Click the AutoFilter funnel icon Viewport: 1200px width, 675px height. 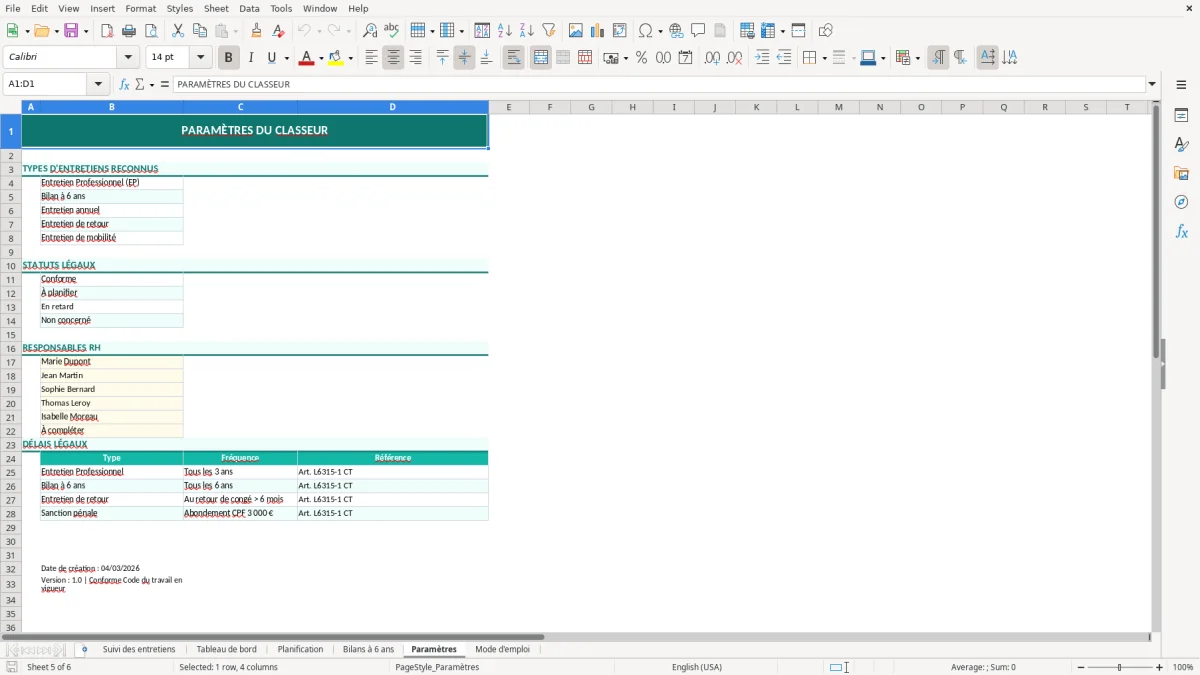(x=548, y=31)
